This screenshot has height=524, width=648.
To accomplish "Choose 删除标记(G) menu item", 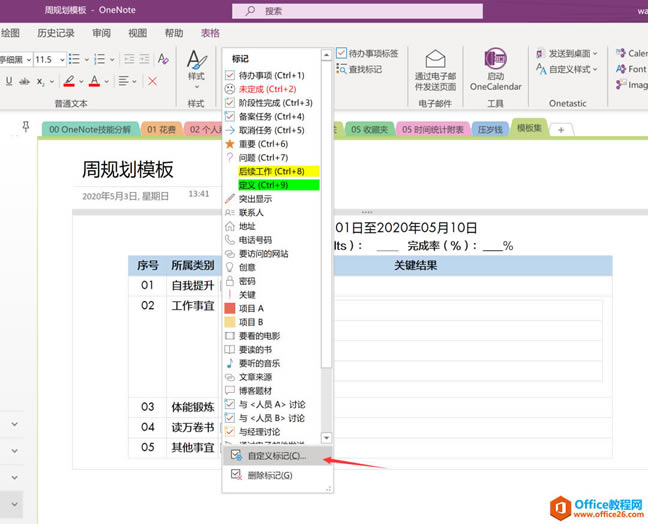I will 277,475.
